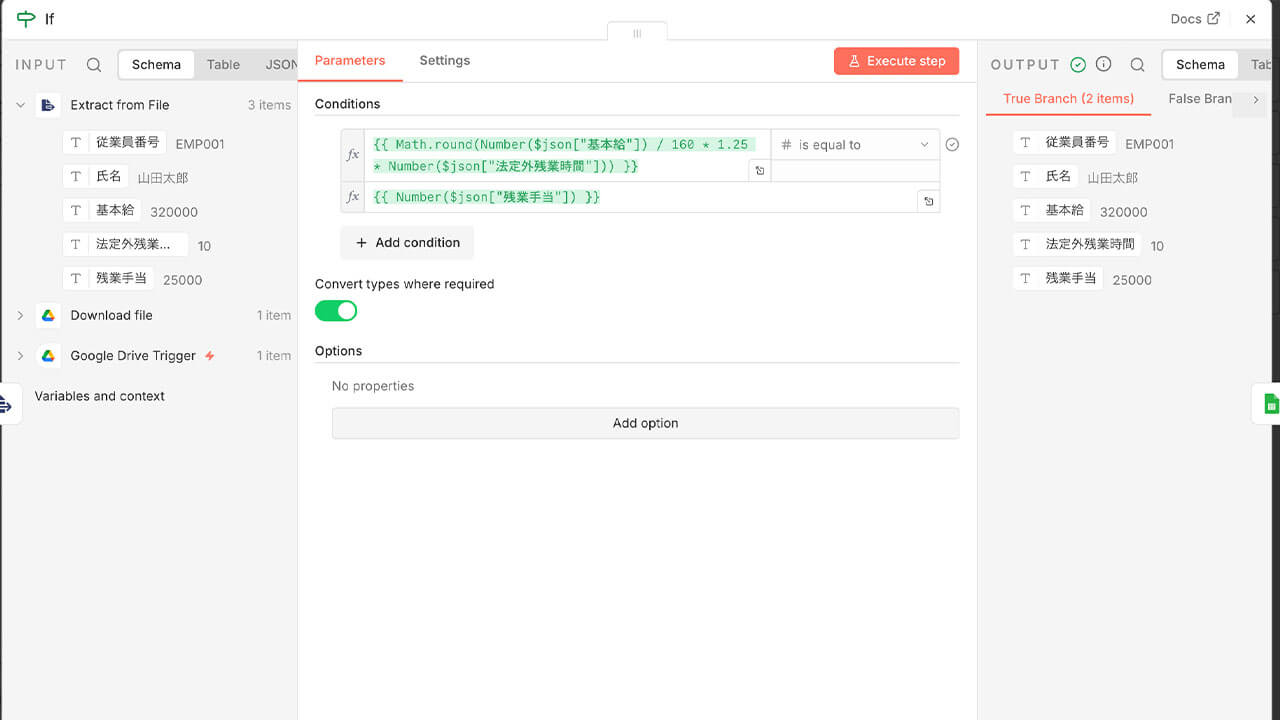Click the output panel search icon
1280x720 pixels.
1137,65
